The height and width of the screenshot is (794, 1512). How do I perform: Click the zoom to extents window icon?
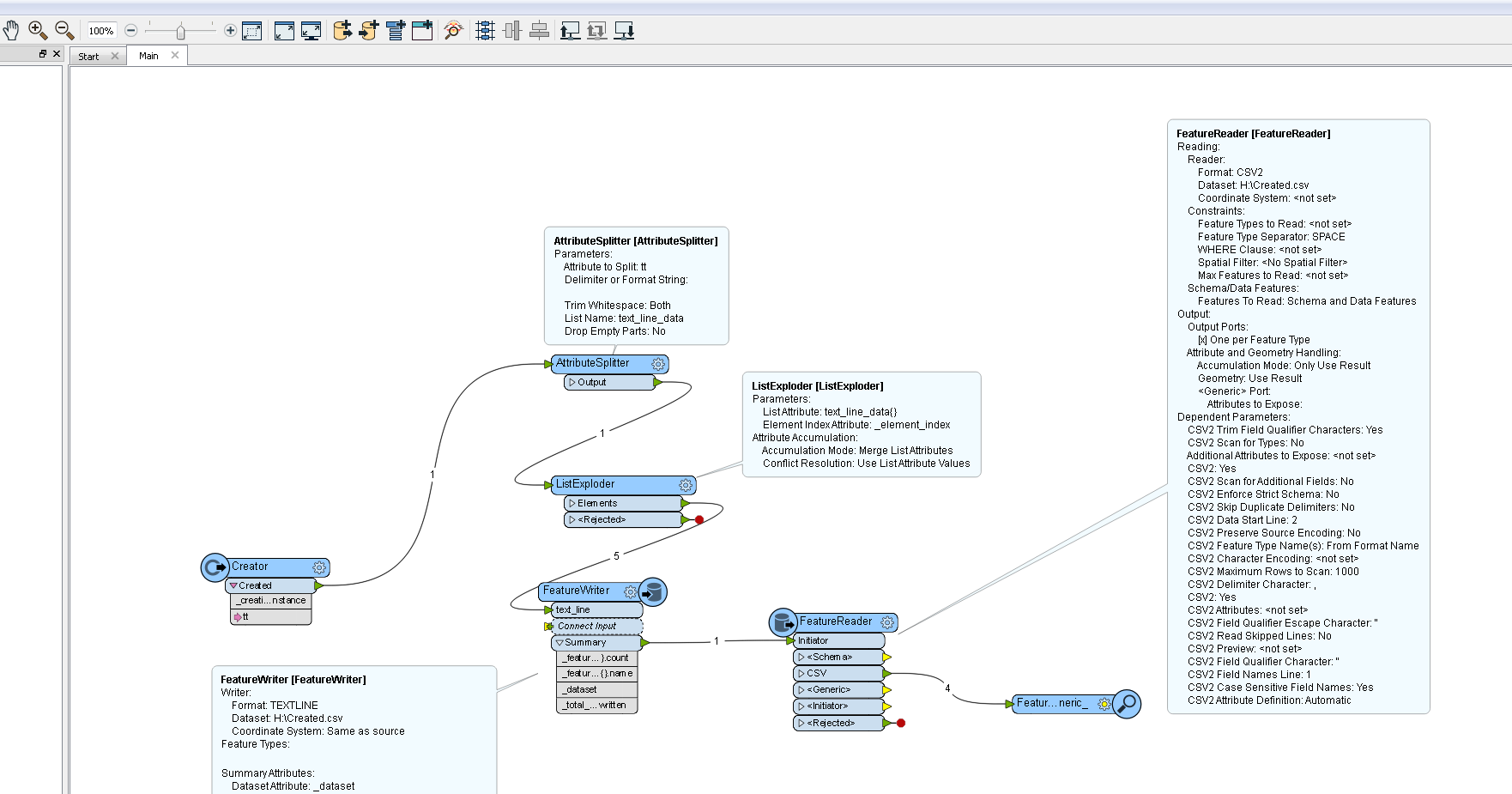pos(284,31)
